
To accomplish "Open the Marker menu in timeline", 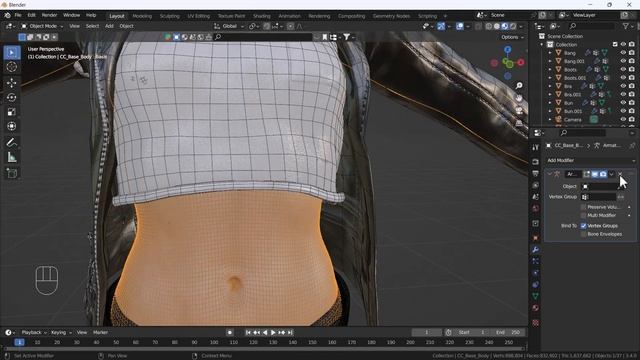I will 100,333.
